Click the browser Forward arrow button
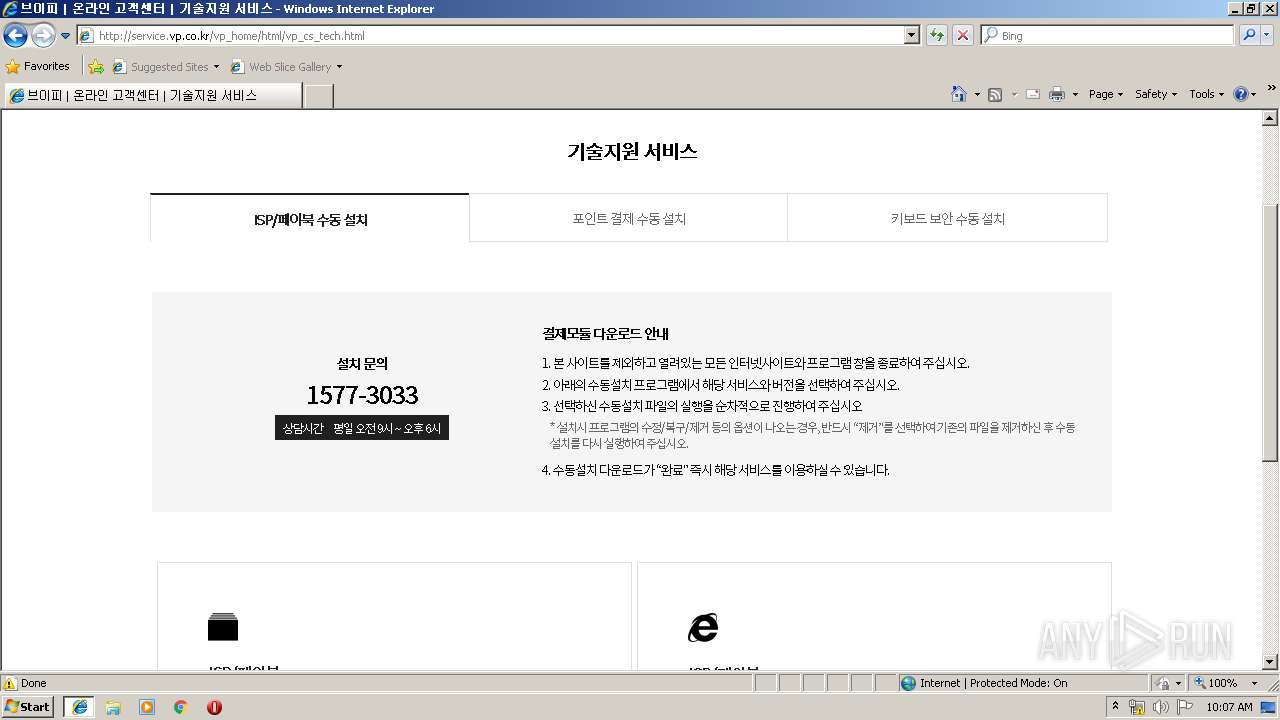 [x=43, y=36]
